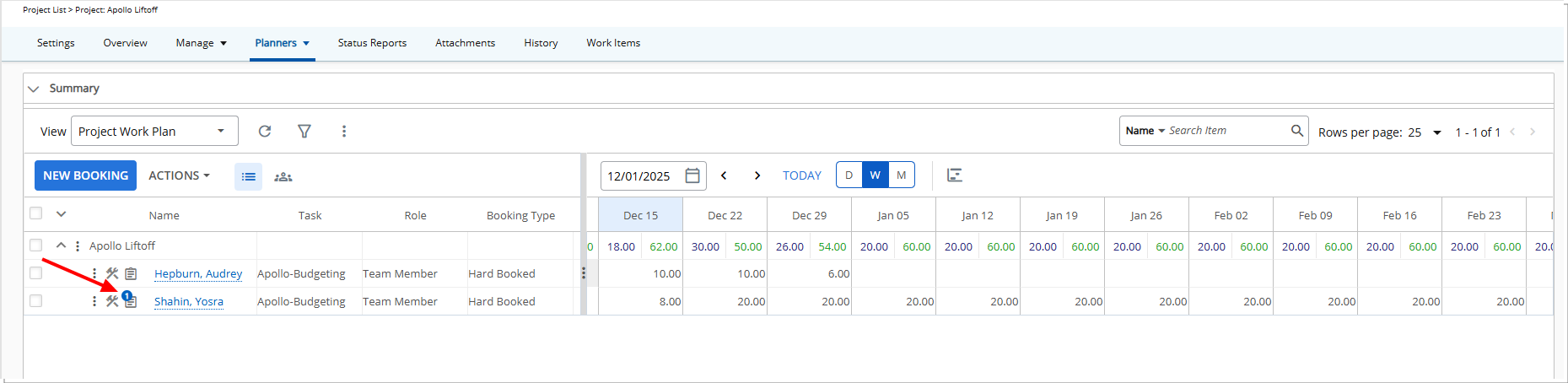Open the Project Work Plan view dropdown
Screen dimensions: 1568x383
pyautogui.click(x=154, y=132)
